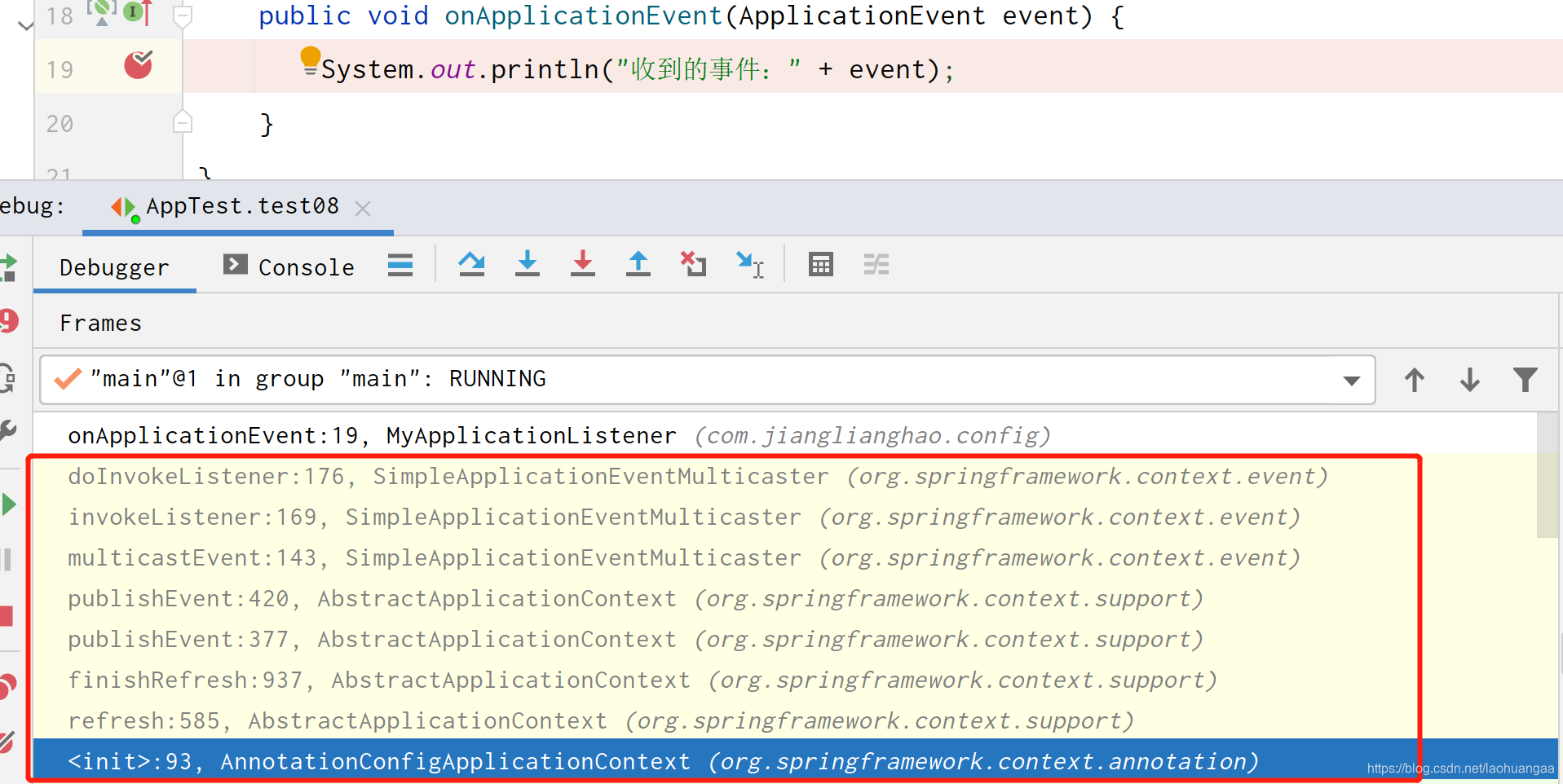Screen dimensions: 1563x784
Task: Click the Force Step Into icon
Action: tap(582, 265)
